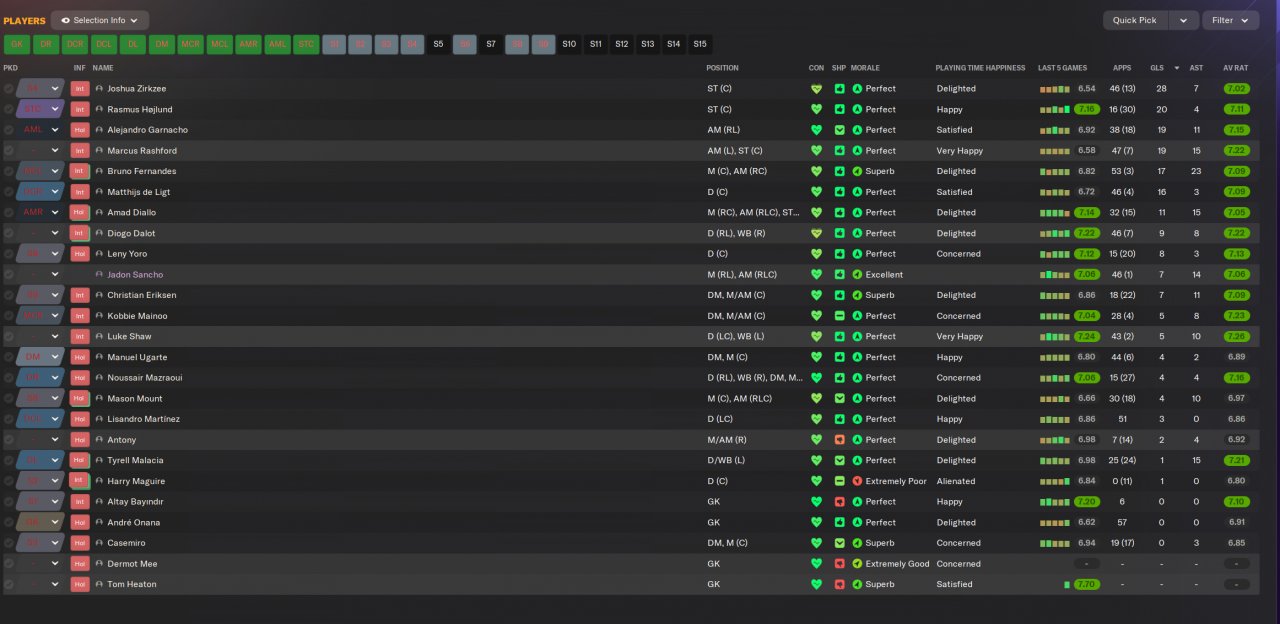The height and width of the screenshot is (624, 1280).
Task: Click Tom Heaton's condition heart icon
Action: pos(816,584)
